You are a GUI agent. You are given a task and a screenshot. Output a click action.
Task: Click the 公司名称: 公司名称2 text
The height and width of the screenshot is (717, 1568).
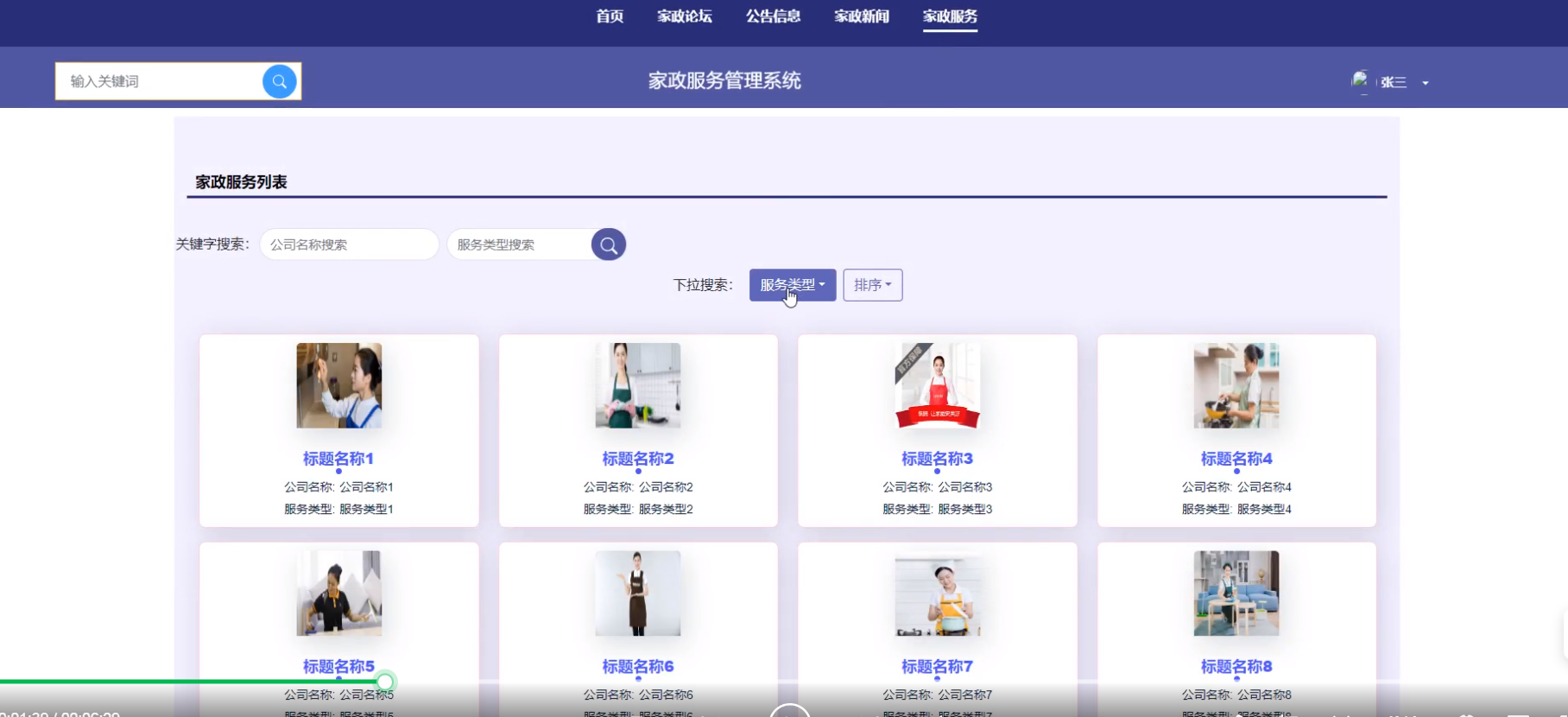[x=638, y=487]
